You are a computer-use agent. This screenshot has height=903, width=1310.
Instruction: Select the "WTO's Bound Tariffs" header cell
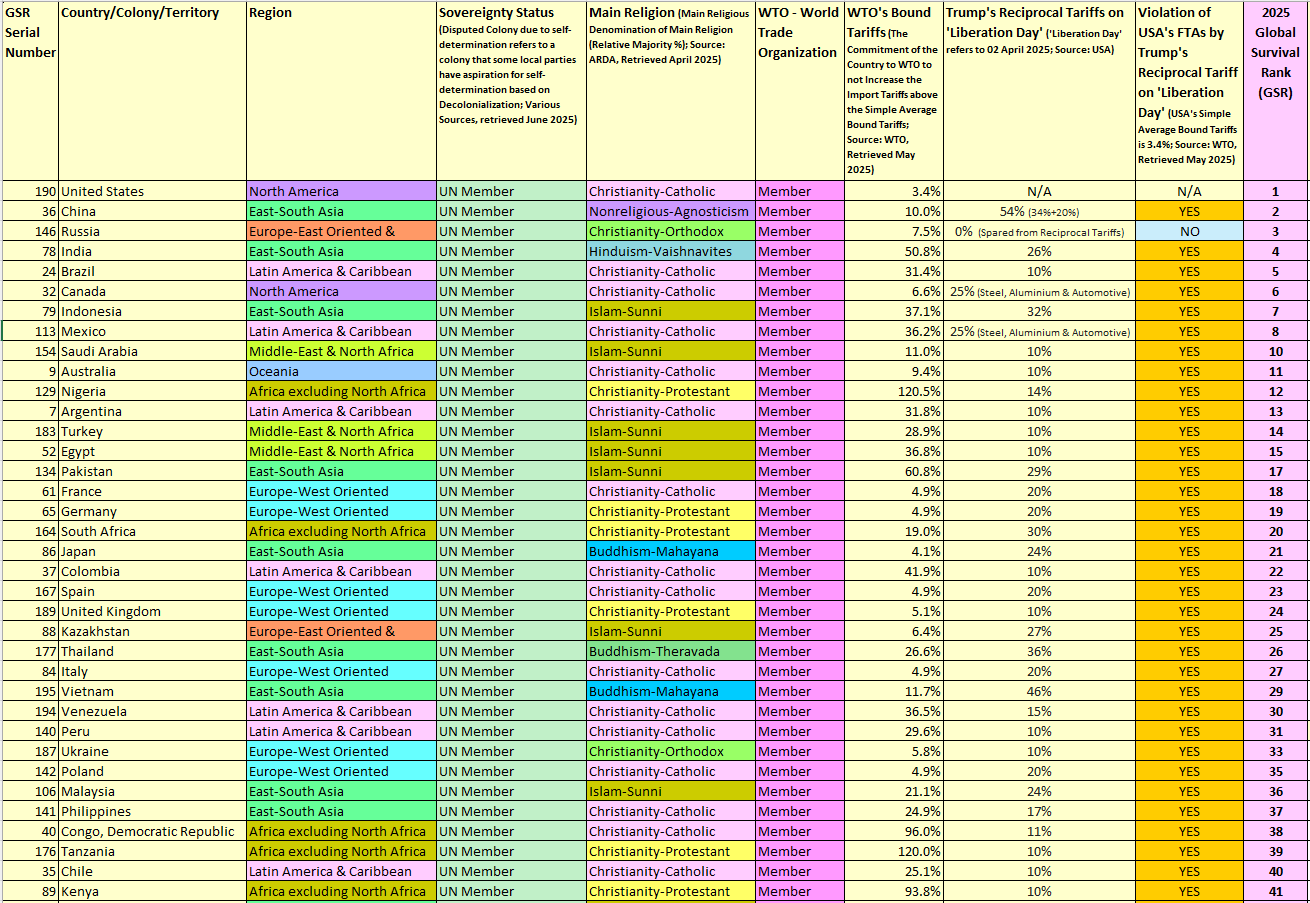893,92
